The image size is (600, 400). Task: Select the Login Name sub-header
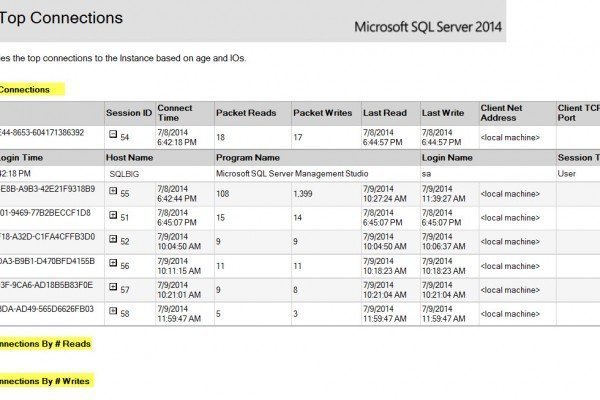tap(447, 158)
